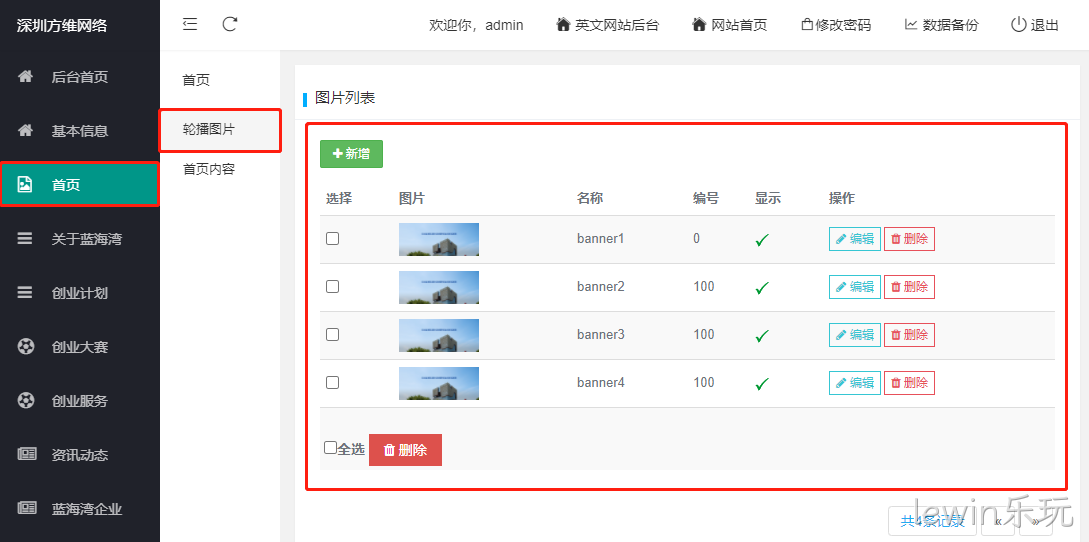Delete banner1 with its 删除 button
Viewport: 1089px width, 542px height.
909,239
